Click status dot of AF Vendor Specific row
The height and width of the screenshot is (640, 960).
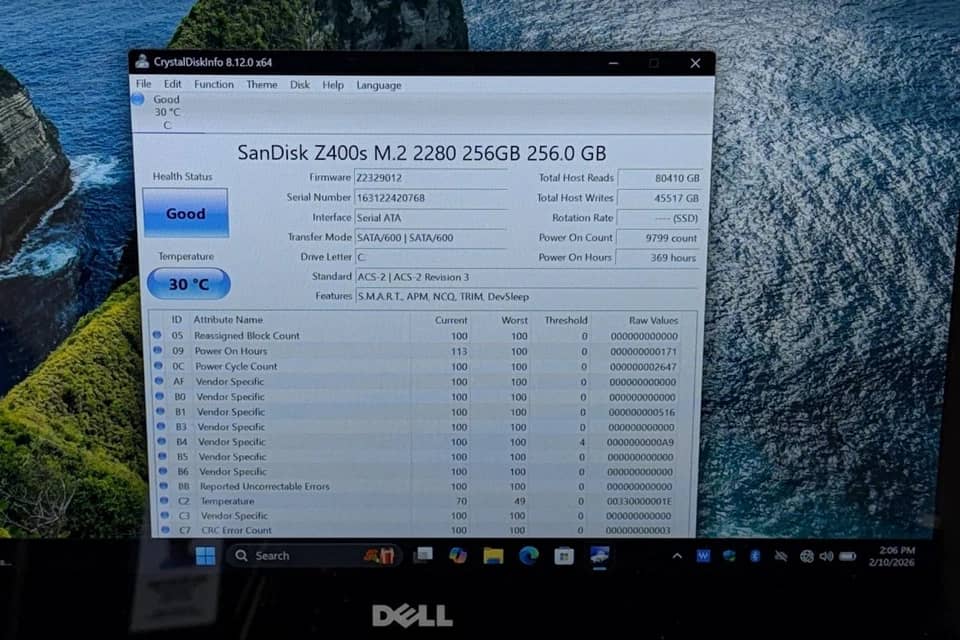coord(159,381)
